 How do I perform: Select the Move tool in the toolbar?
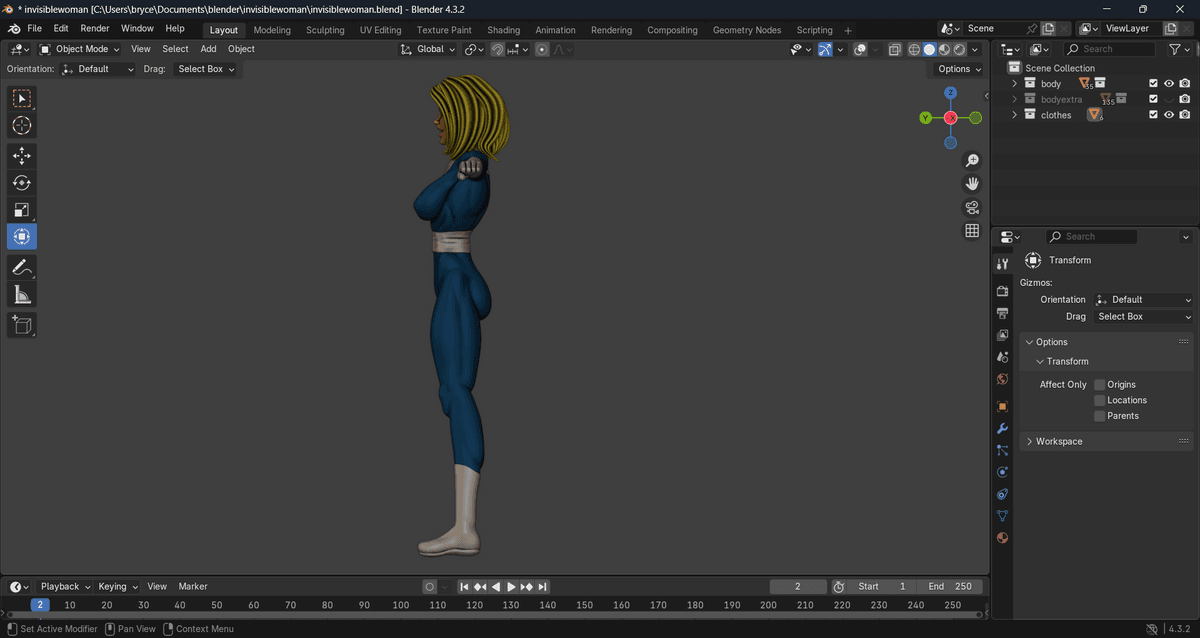[22, 156]
